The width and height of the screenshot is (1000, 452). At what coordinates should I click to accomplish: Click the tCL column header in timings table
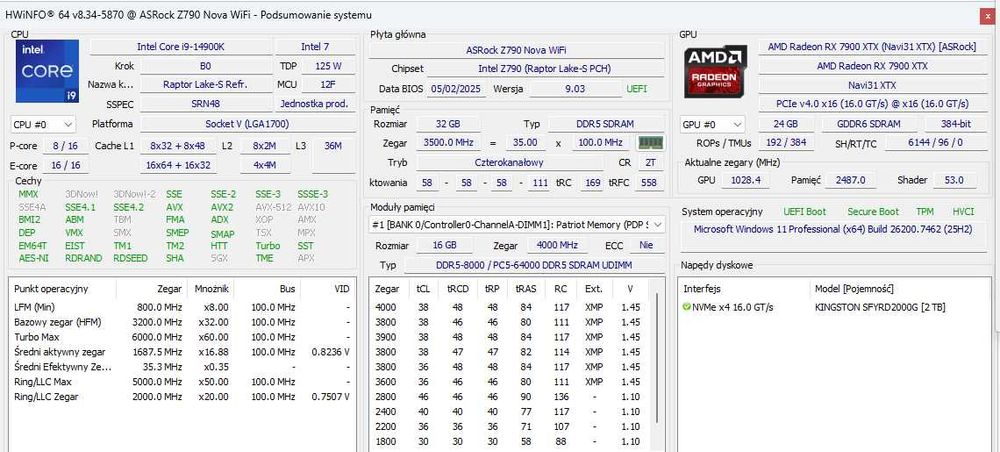[x=423, y=288]
